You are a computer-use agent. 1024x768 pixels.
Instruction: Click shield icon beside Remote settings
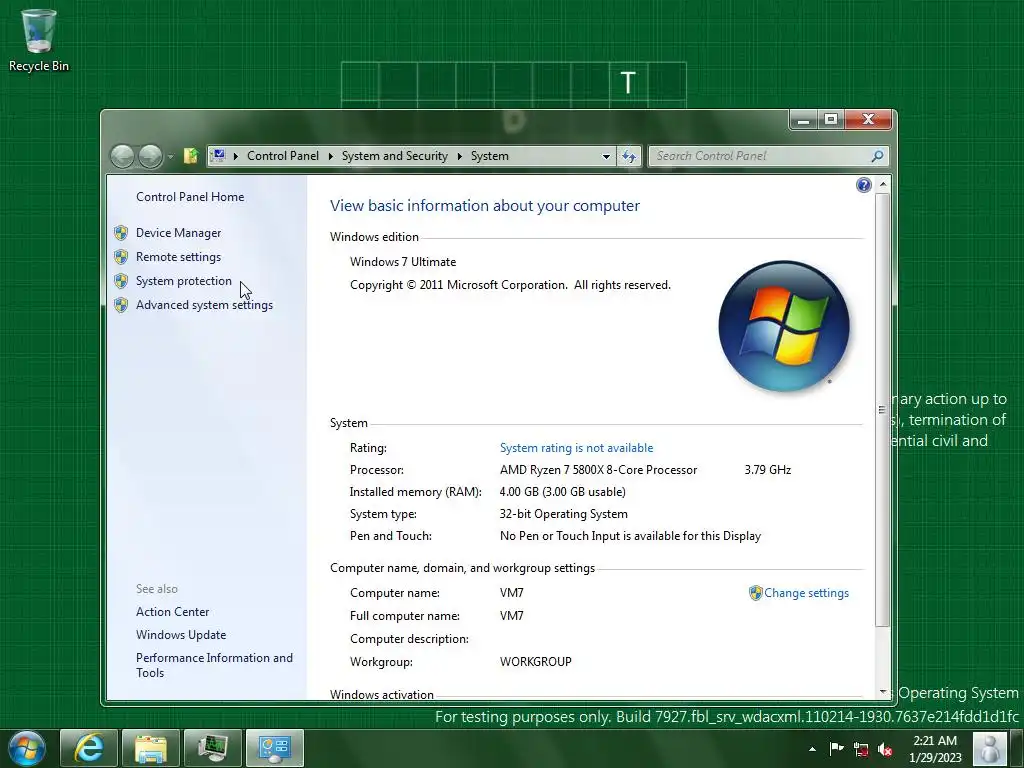click(x=121, y=257)
